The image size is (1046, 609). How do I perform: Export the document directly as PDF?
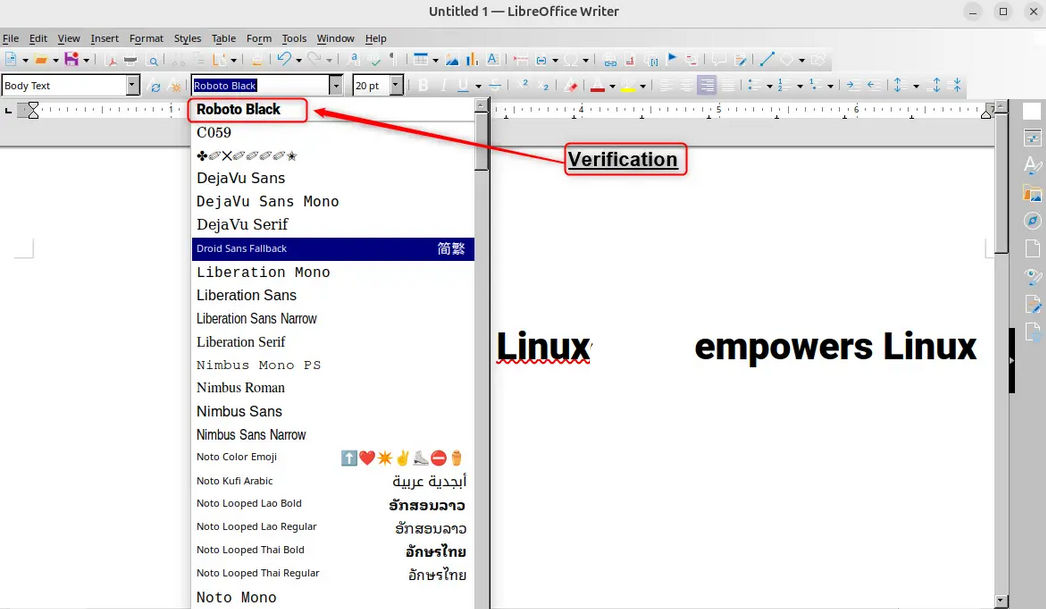click(x=112, y=60)
